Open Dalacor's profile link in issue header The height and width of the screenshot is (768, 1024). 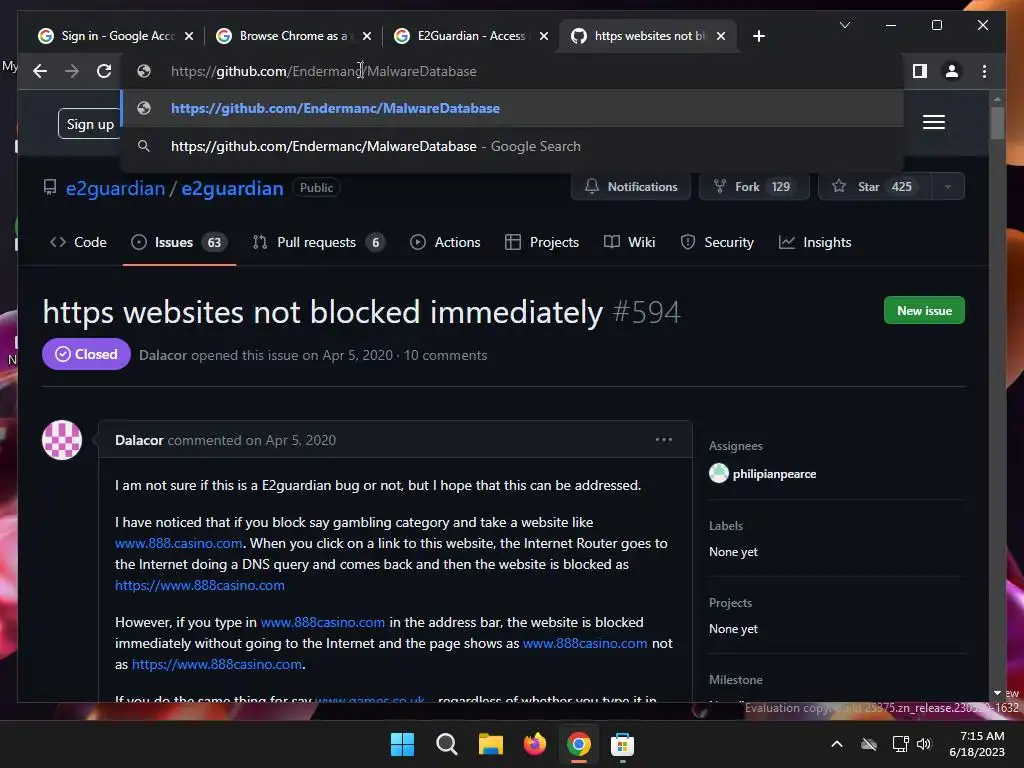pyautogui.click(x=163, y=355)
